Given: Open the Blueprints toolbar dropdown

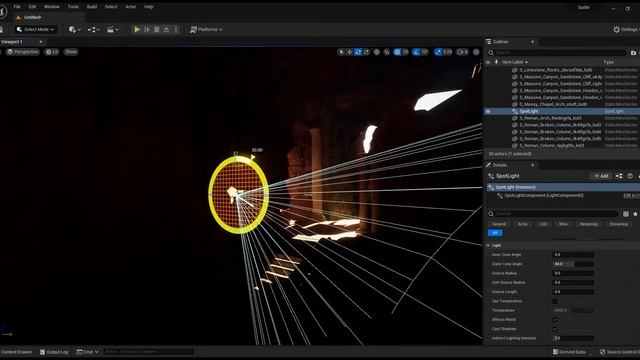Looking at the screenshot, I should [x=93, y=29].
